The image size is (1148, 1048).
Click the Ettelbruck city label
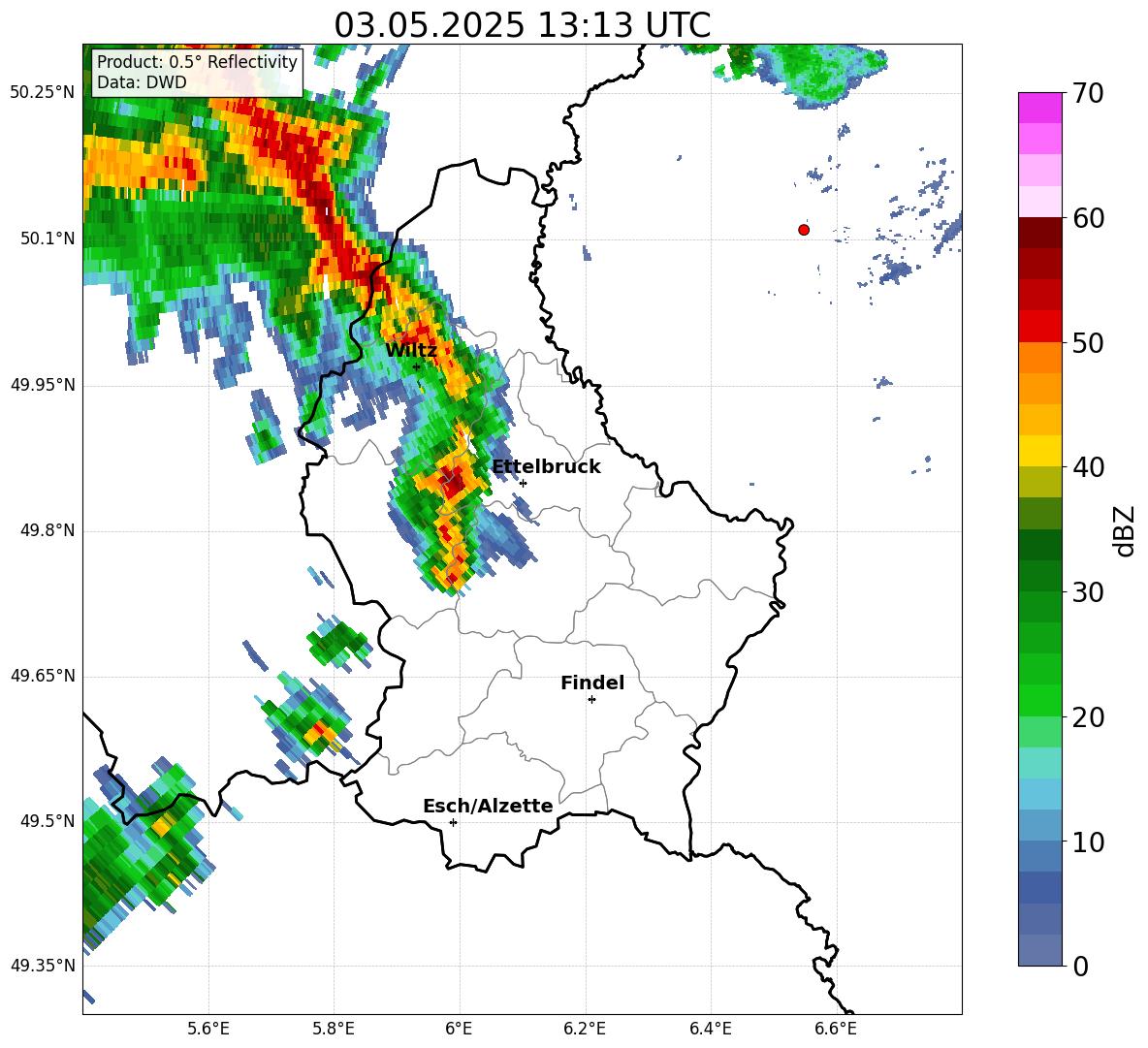point(546,467)
